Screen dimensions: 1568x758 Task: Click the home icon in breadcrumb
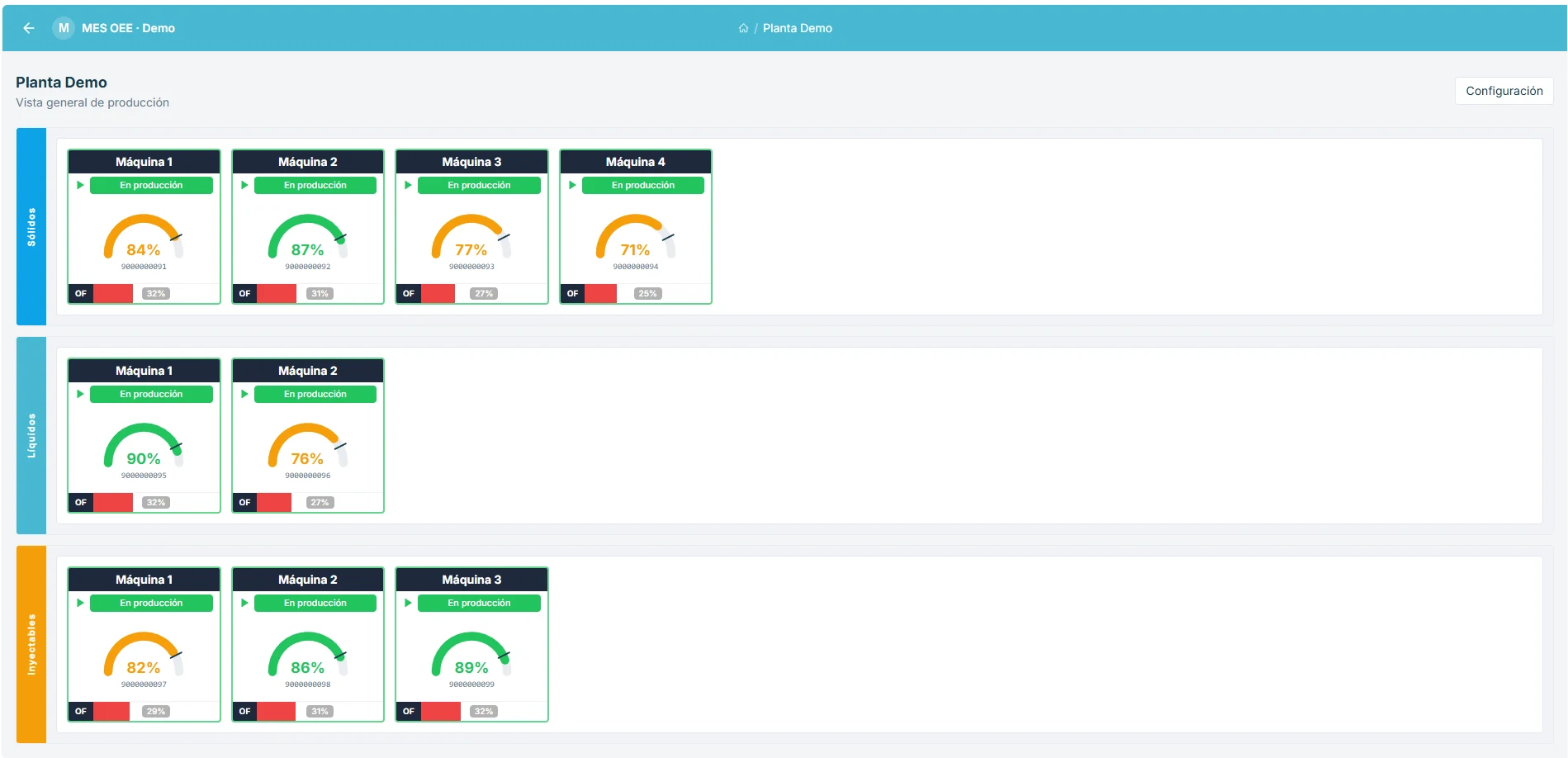coord(743,28)
